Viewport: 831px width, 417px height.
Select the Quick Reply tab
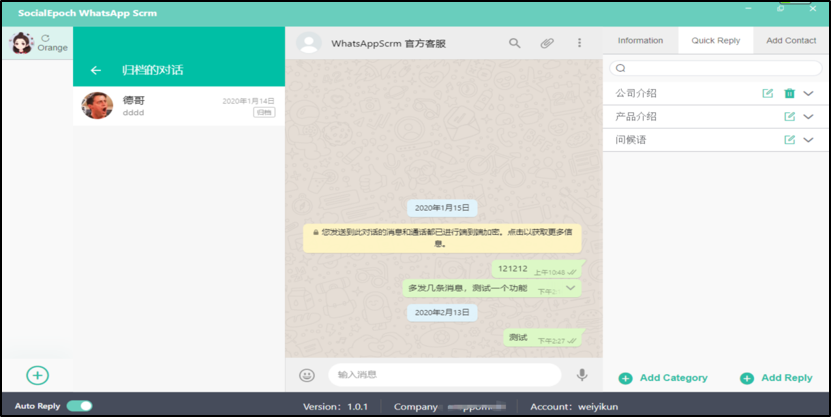tap(715, 40)
